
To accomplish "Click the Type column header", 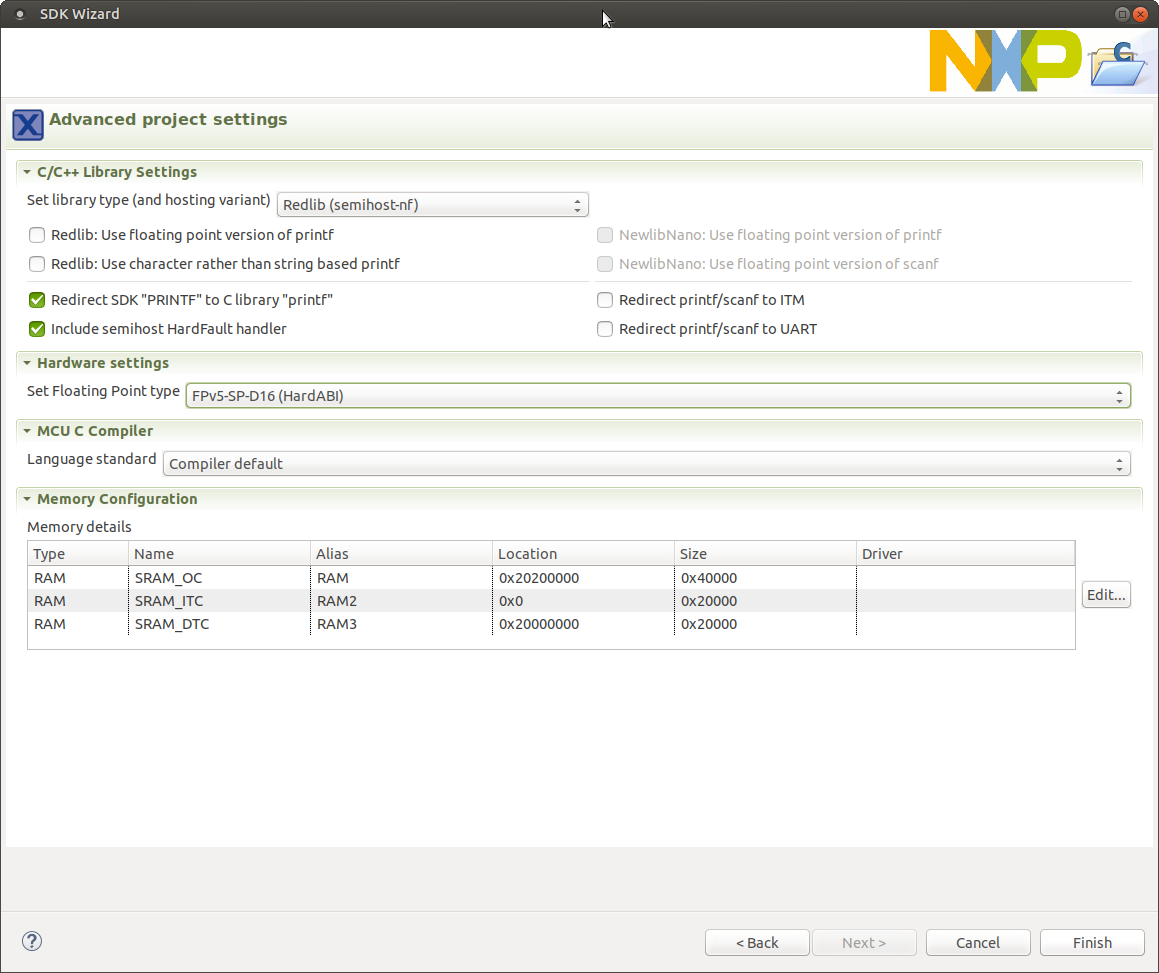I will pyautogui.click(x=78, y=554).
